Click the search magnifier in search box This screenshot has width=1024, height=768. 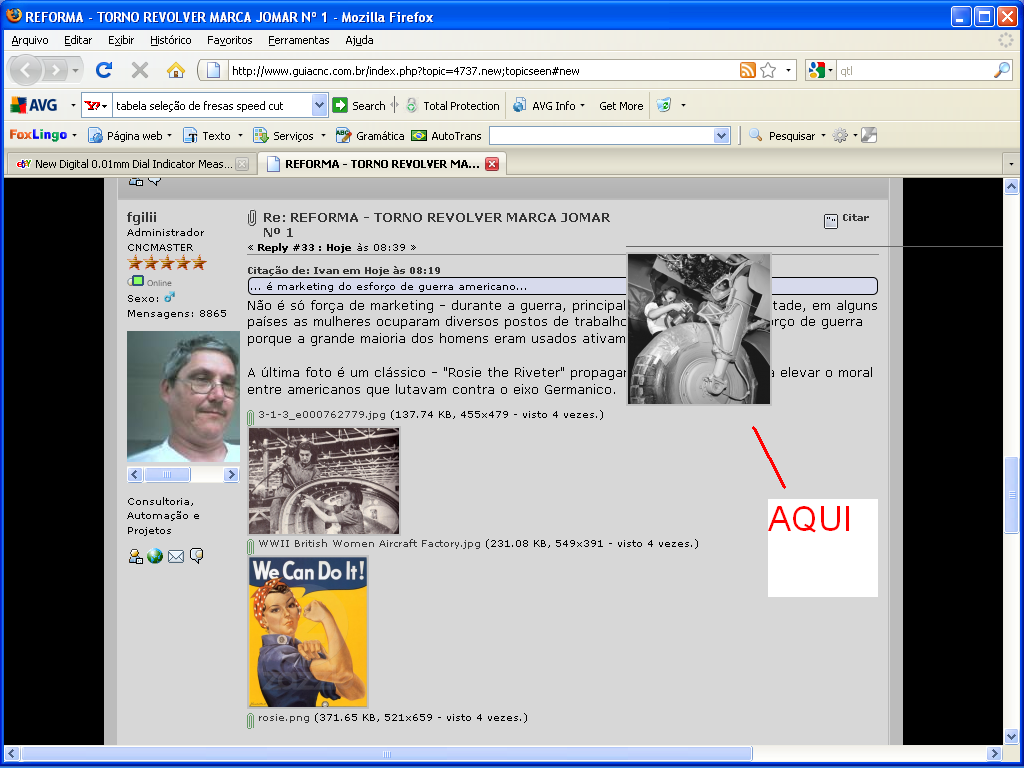click(1002, 70)
